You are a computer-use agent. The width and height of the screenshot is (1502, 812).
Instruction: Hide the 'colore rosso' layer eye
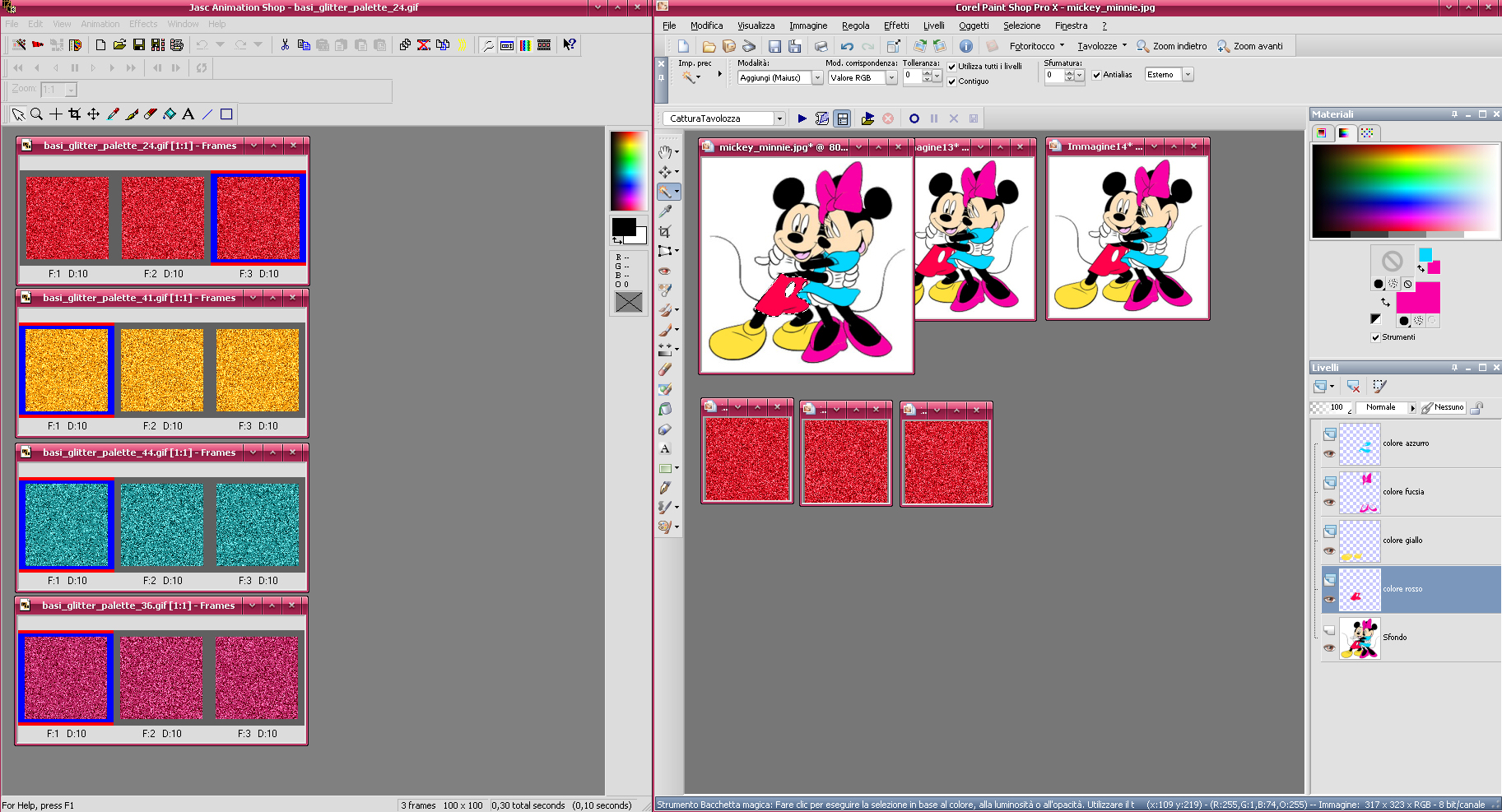coord(1329,599)
